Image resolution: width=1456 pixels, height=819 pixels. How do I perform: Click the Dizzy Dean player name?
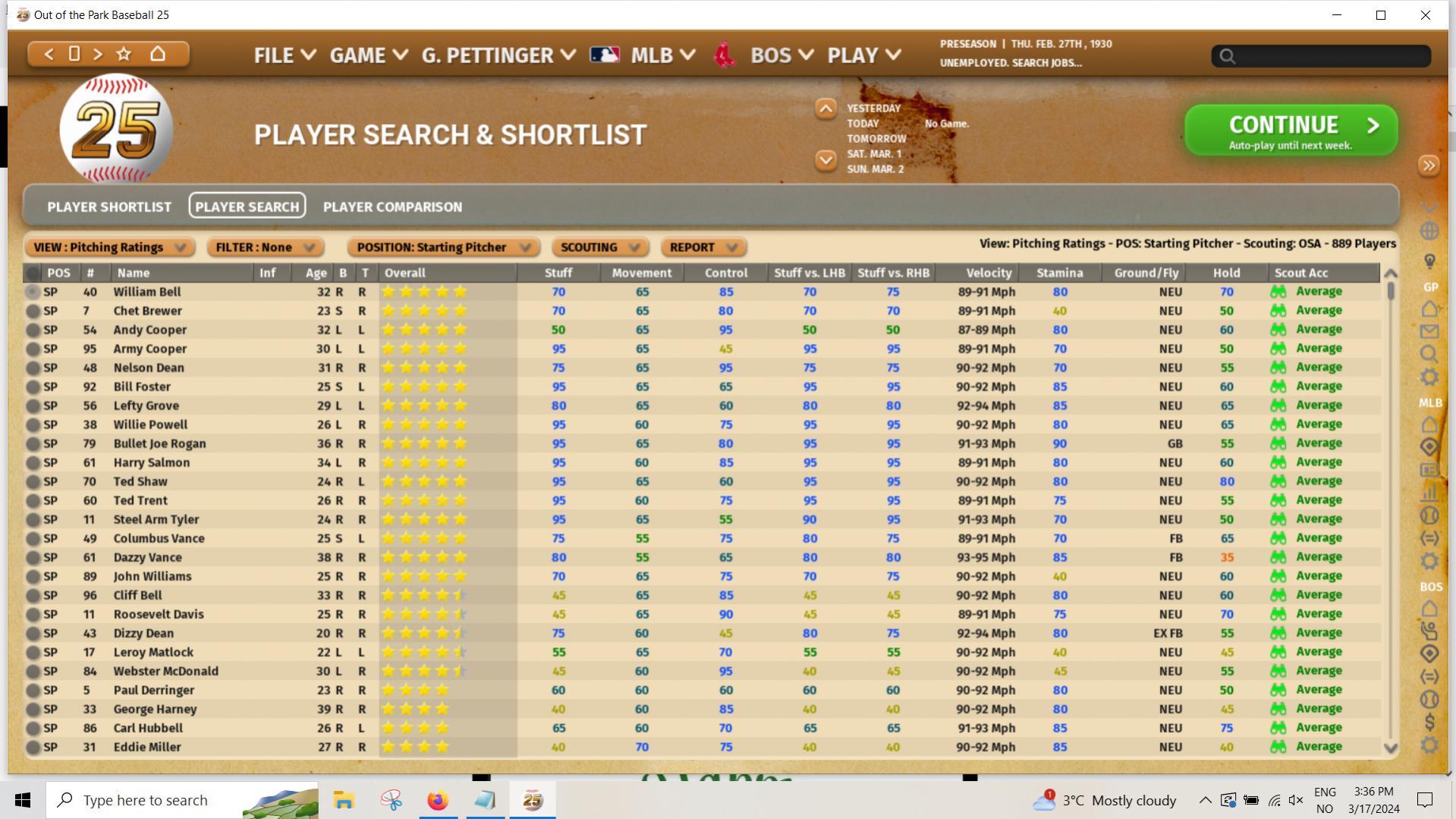[143, 634]
